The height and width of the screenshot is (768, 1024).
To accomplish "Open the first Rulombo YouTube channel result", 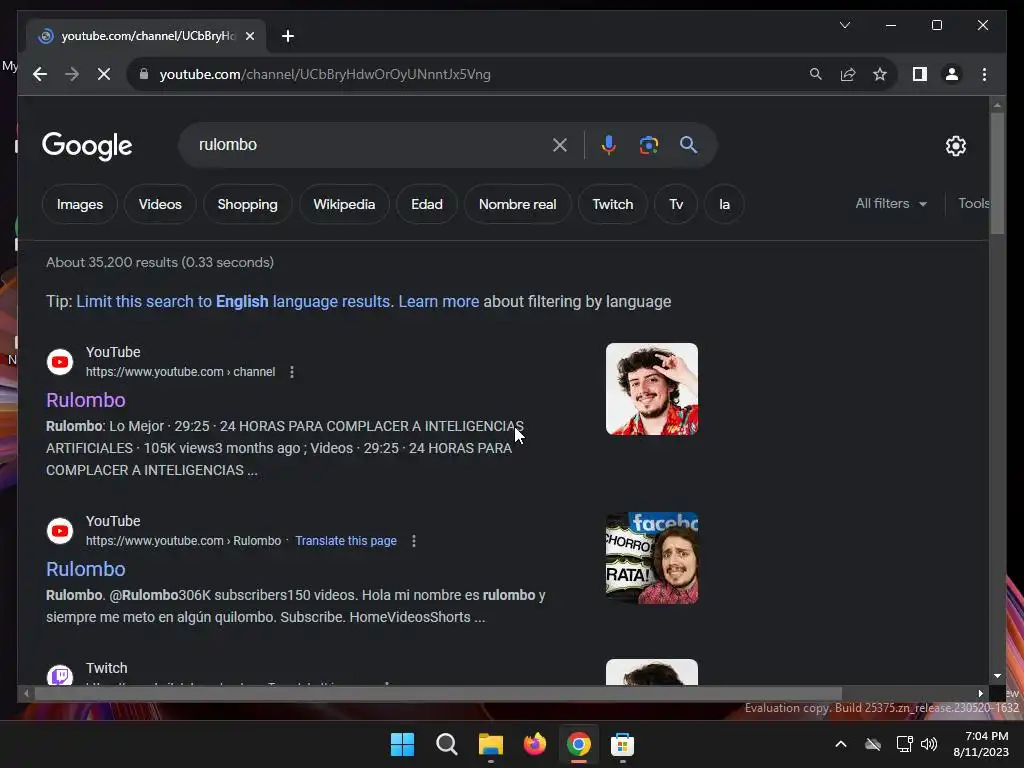I will click(86, 400).
